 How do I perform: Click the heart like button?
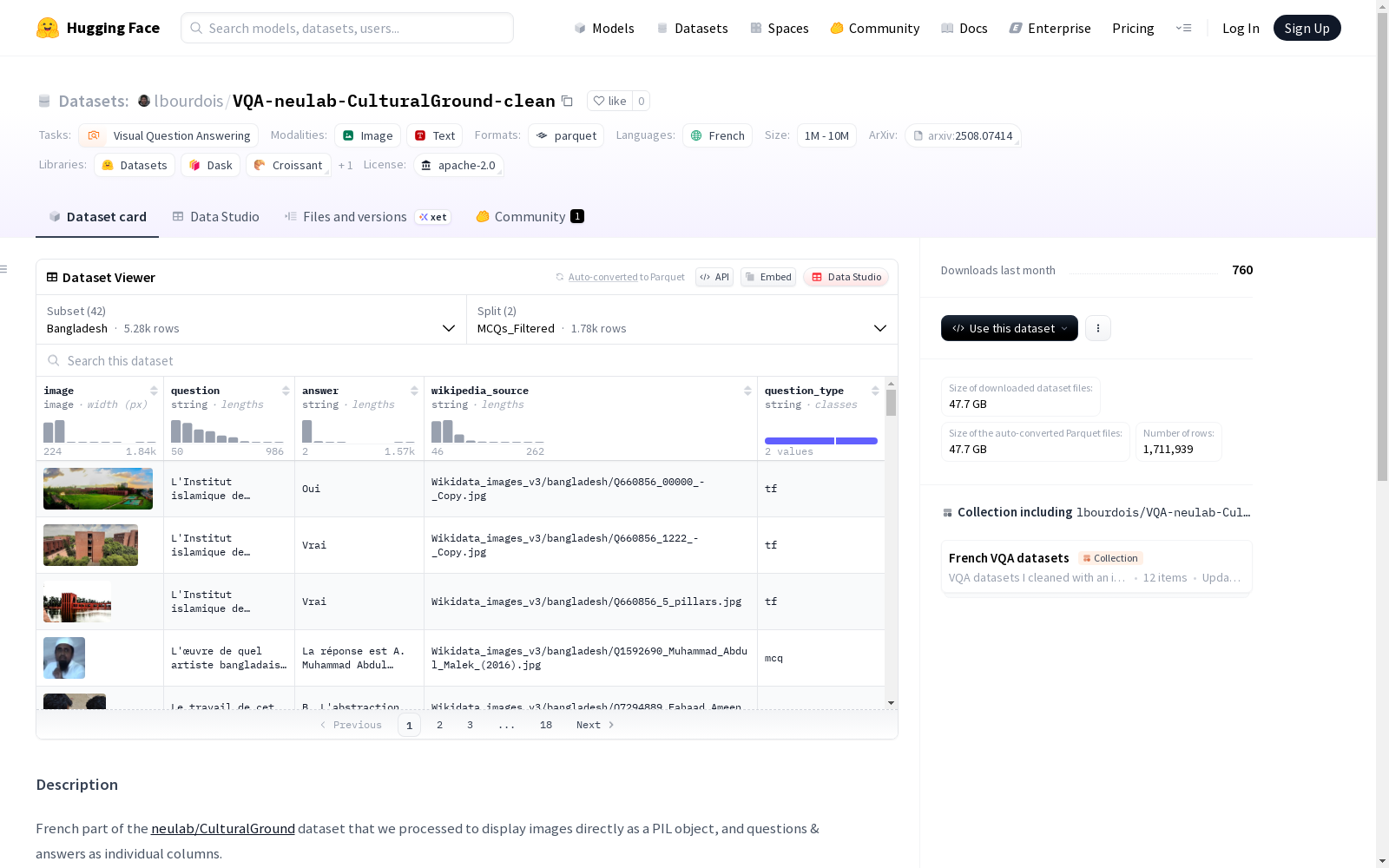pyautogui.click(x=609, y=101)
